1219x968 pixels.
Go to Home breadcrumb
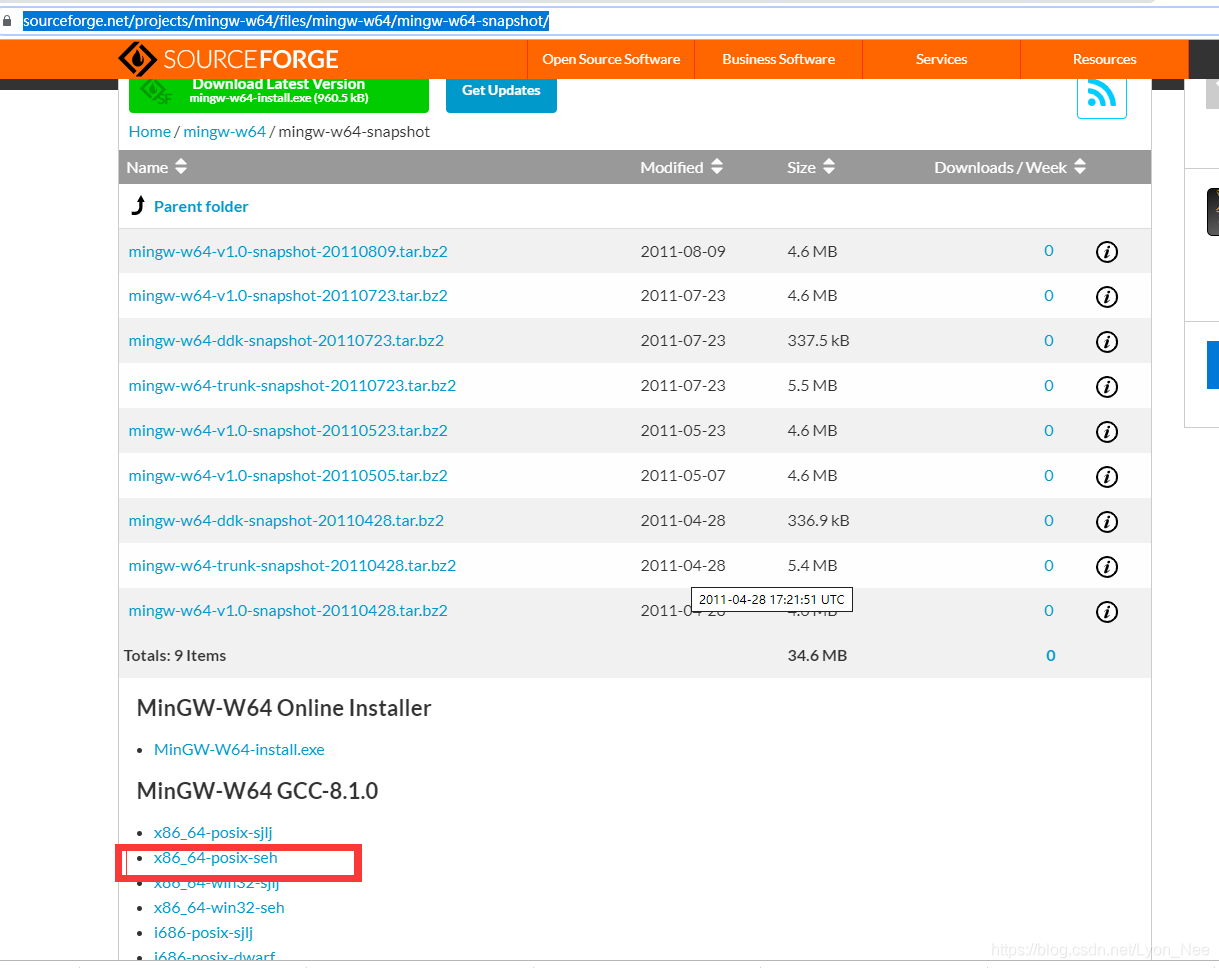click(150, 131)
